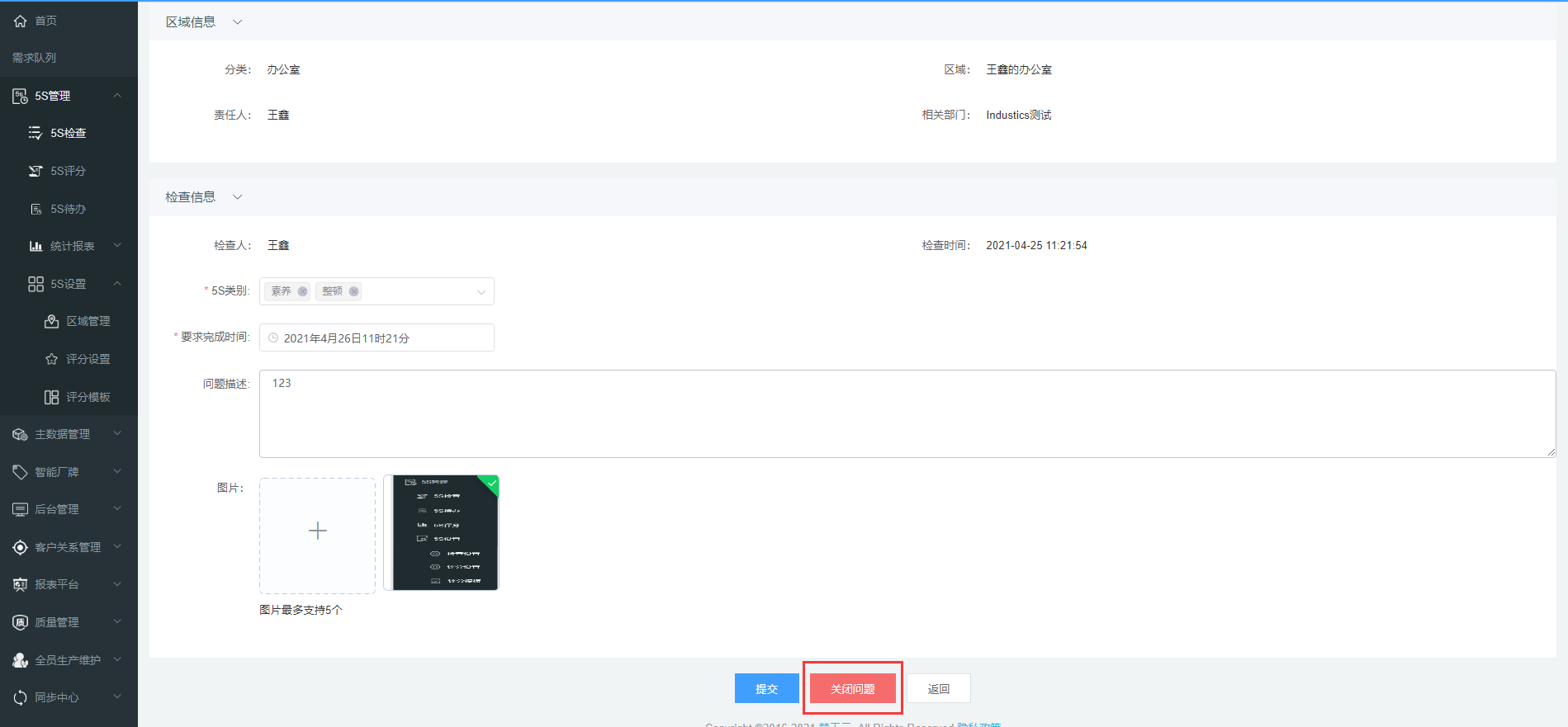Remove the 整顿 tag from 5S类别
This screenshot has width=1568, height=727.
[x=354, y=291]
